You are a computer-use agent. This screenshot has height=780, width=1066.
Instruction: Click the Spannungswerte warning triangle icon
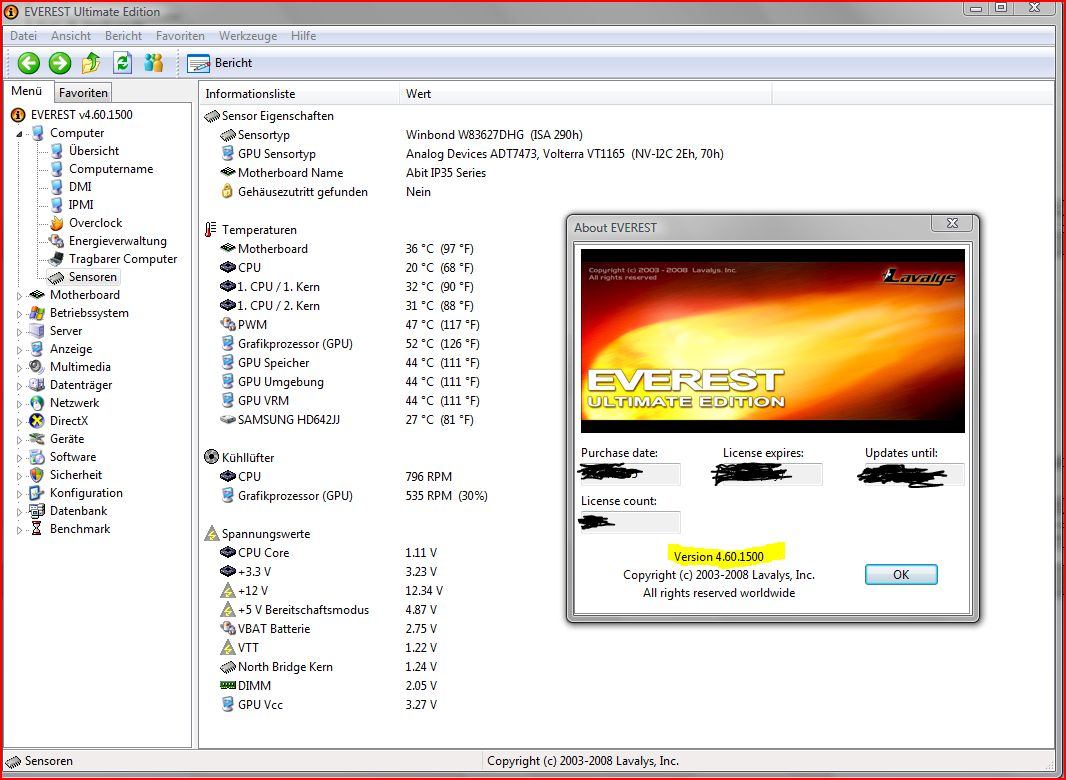click(x=211, y=534)
